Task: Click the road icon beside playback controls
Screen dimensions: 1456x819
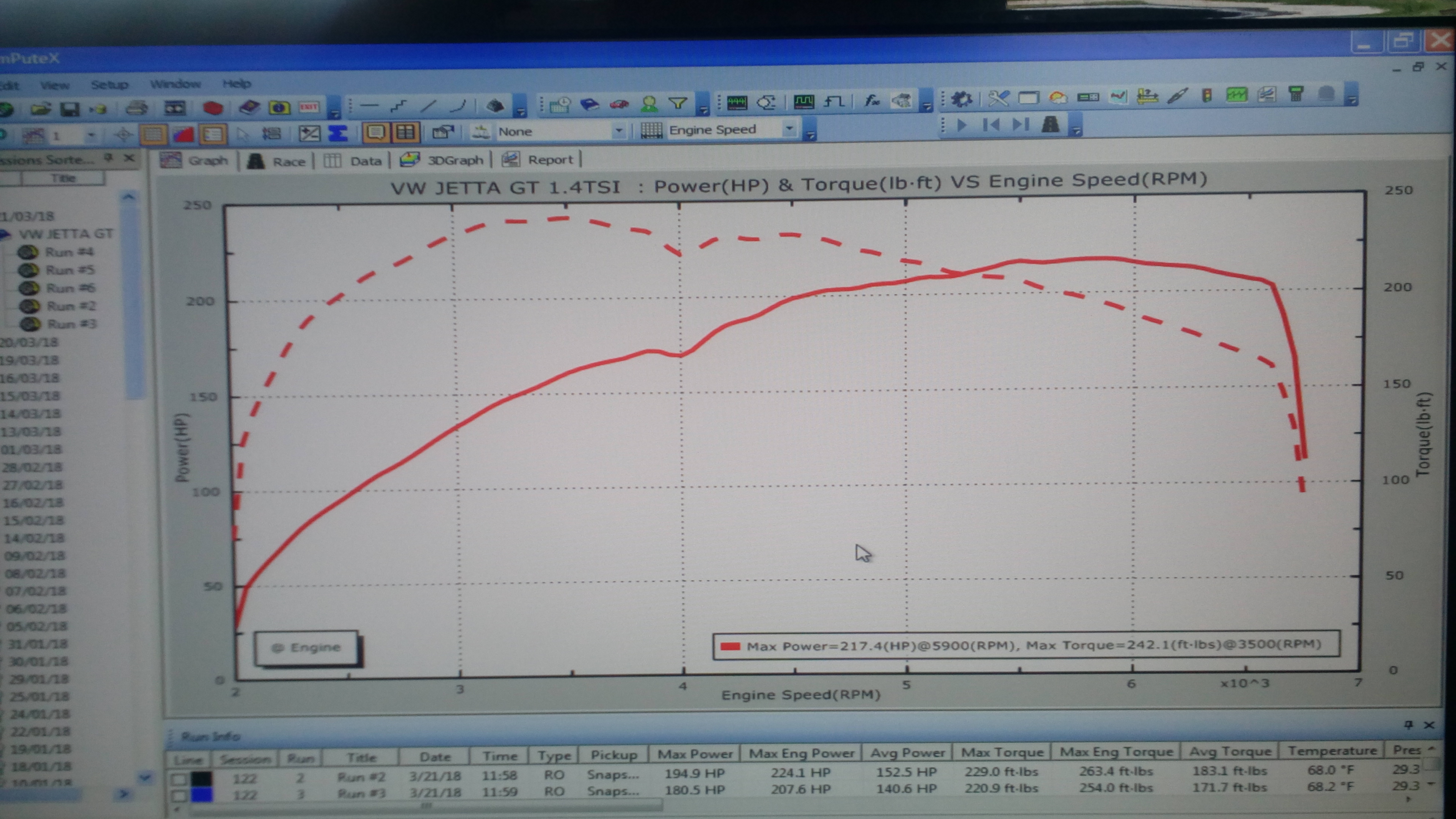Action: 1050,124
